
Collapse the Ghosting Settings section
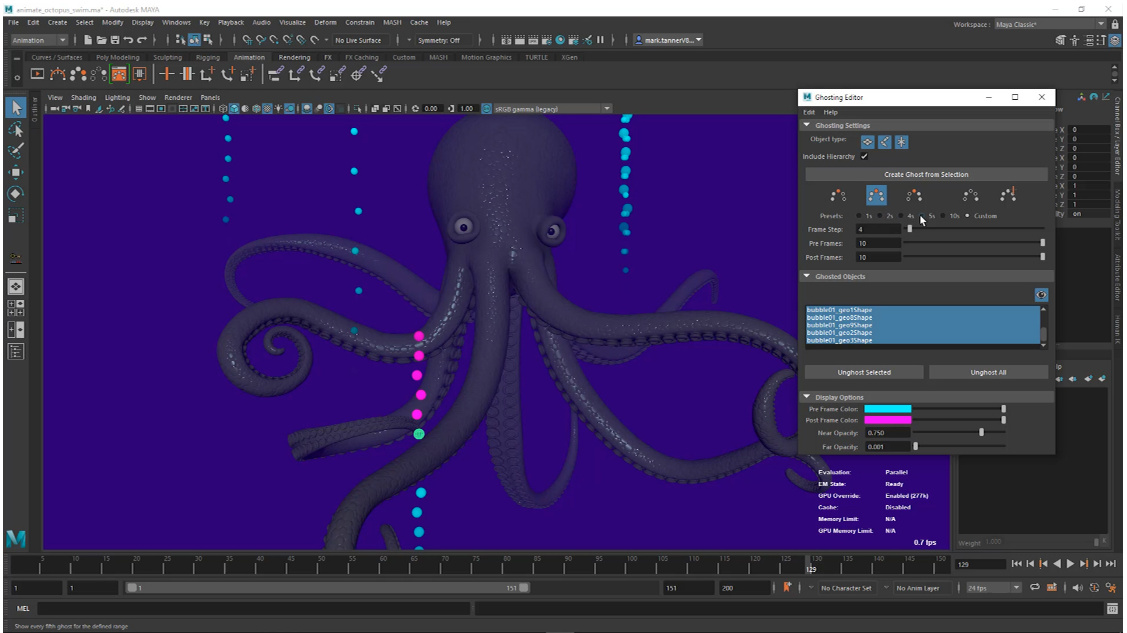tap(807, 126)
